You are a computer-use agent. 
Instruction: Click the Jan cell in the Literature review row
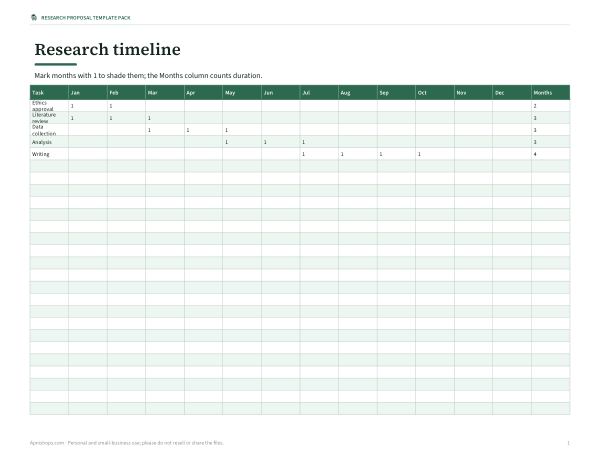tap(88, 118)
